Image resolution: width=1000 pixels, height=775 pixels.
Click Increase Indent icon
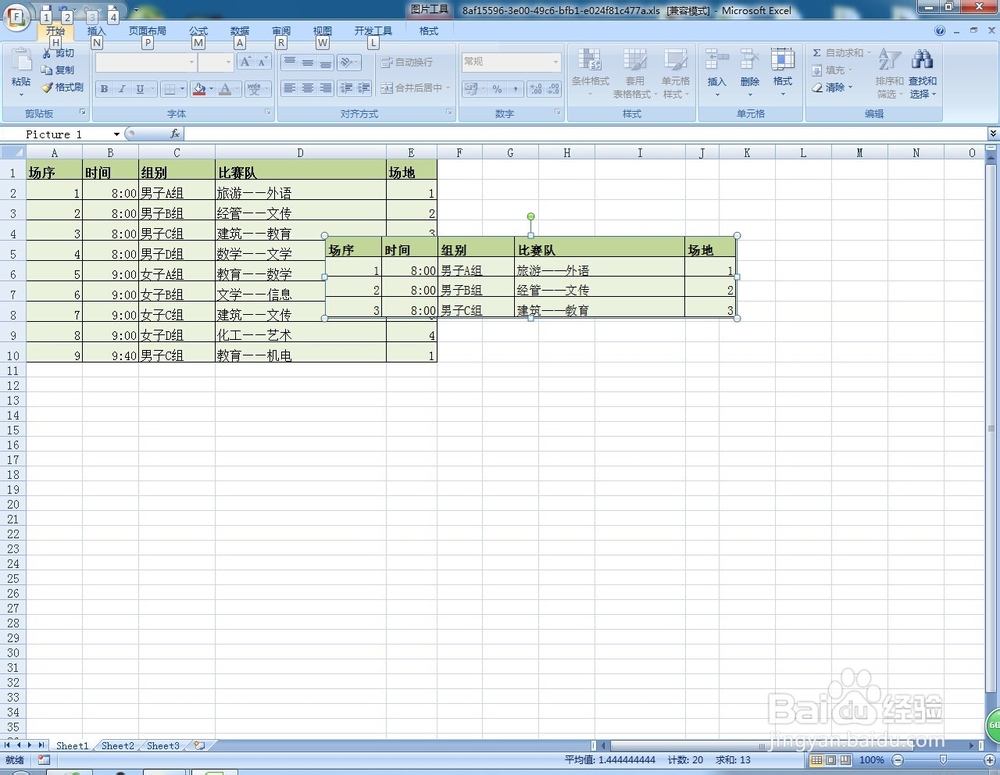[x=364, y=88]
